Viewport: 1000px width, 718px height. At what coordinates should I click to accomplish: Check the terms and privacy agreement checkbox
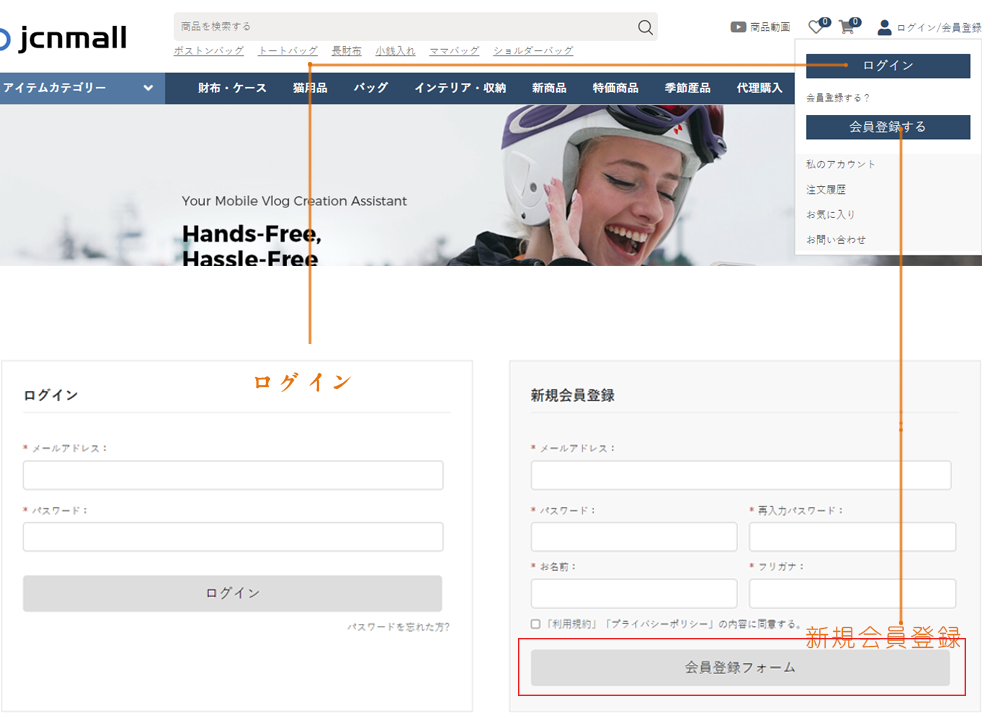(536, 624)
